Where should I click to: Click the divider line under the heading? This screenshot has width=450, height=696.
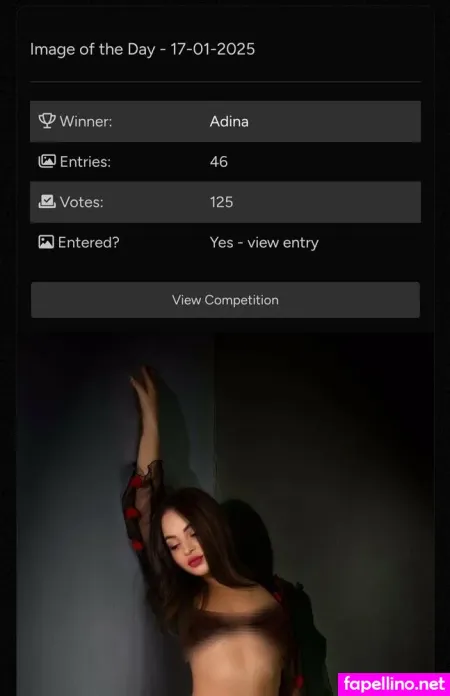pyautogui.click(x=225, y=82)
